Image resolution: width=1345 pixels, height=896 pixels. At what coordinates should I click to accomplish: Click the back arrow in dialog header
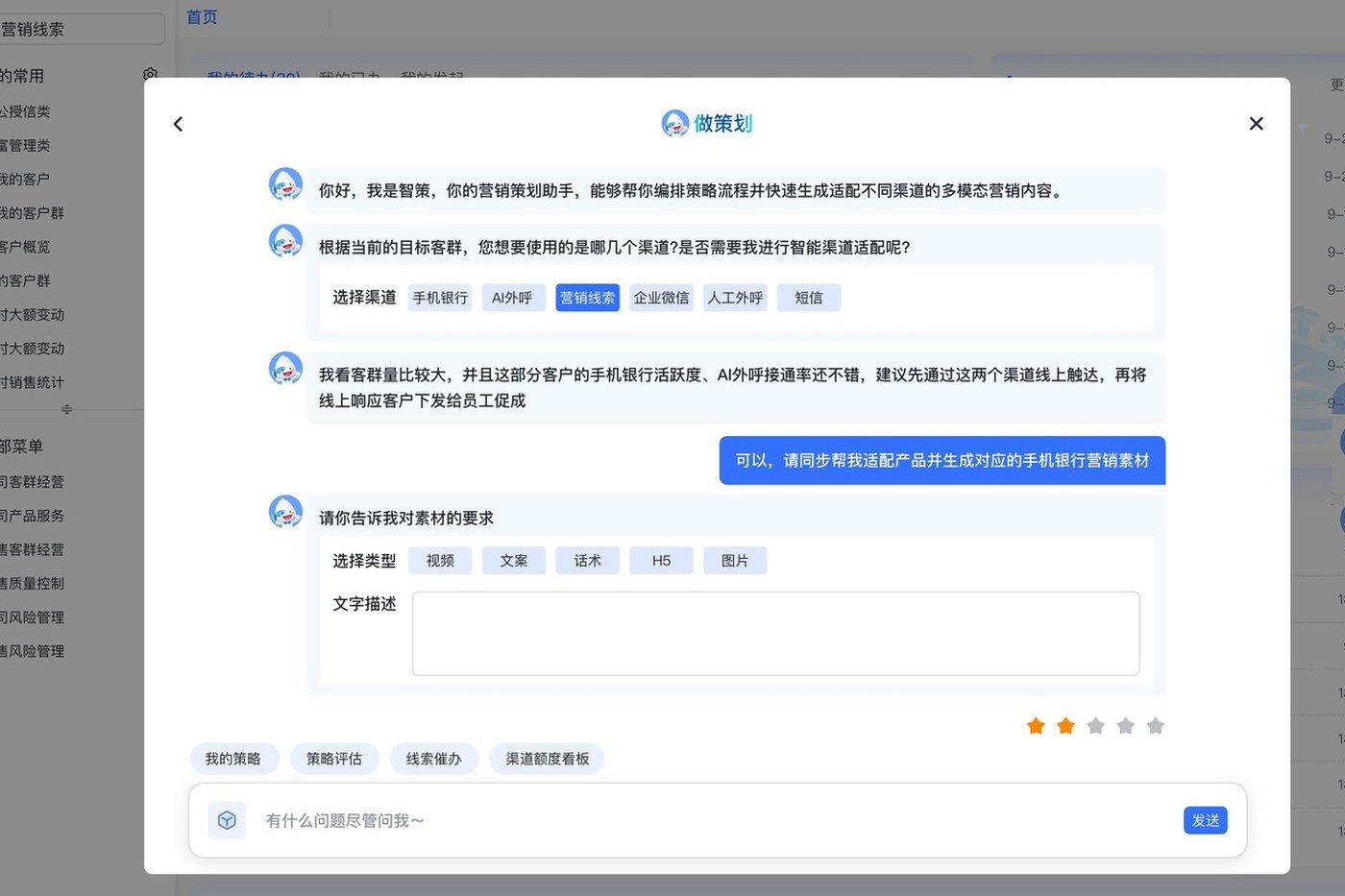point(178,124)
